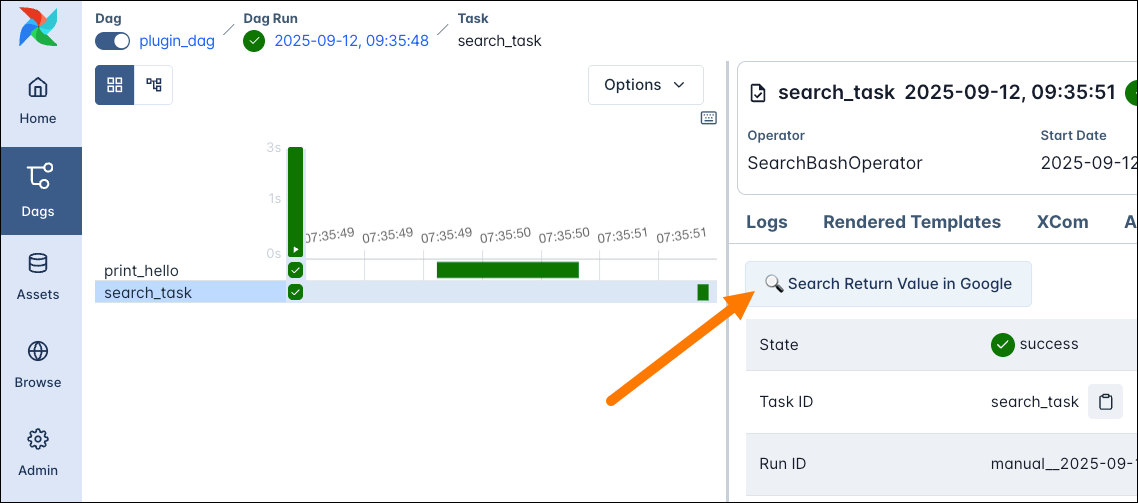The width and height of the screenshot is (1138, 503).
Task: Click the print_hello Gantt duration bar
Action: pyautogui.click(x=508, y=270)
